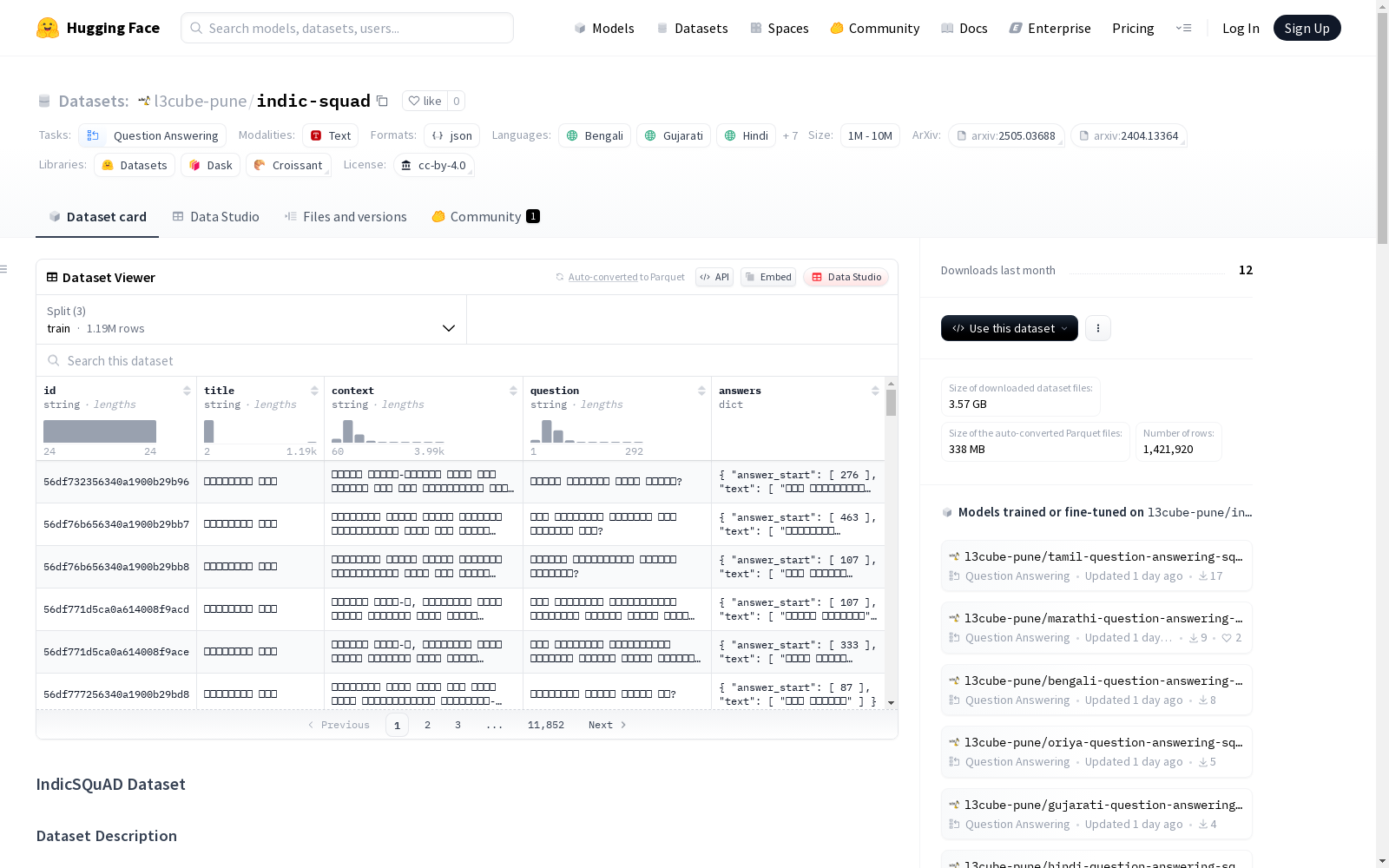Jump to last page 11,852
Viewport: 1389px width, 868px height.
click(x=546, y=725)
